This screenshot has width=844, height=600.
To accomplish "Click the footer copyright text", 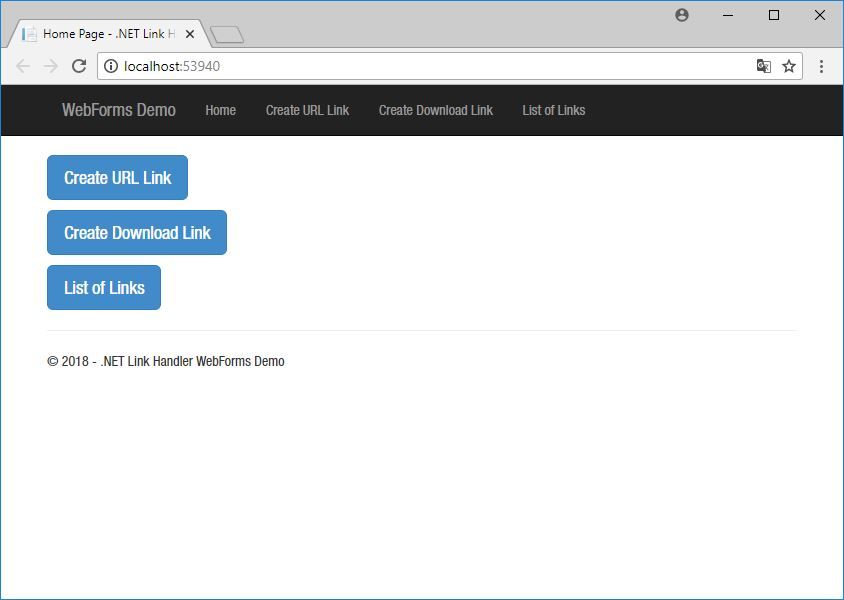I will 166,361.
